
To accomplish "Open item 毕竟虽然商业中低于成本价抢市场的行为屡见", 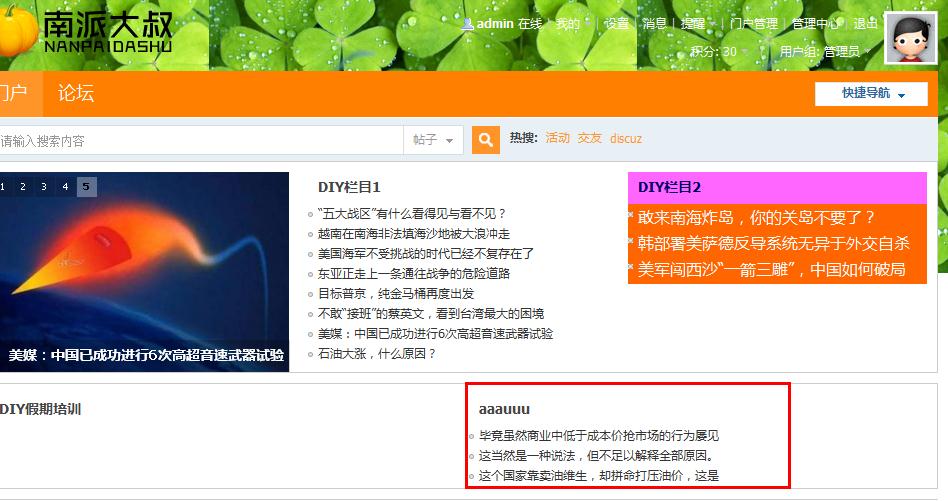I will coord(599,436).
